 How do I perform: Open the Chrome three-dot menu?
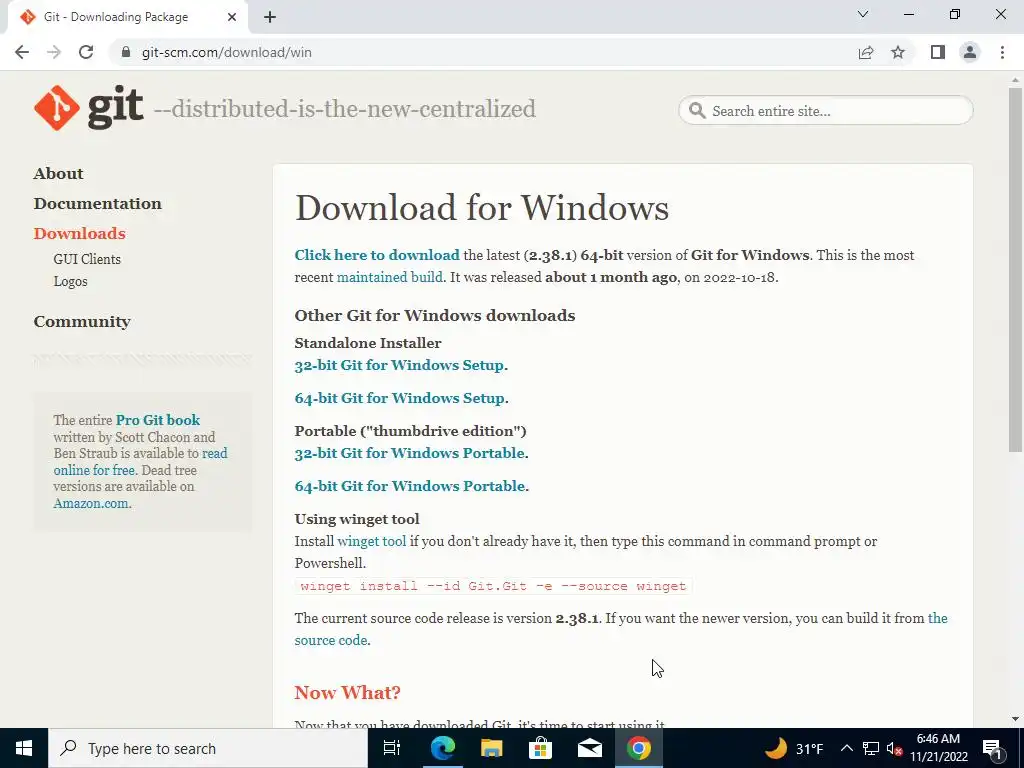1002,52
